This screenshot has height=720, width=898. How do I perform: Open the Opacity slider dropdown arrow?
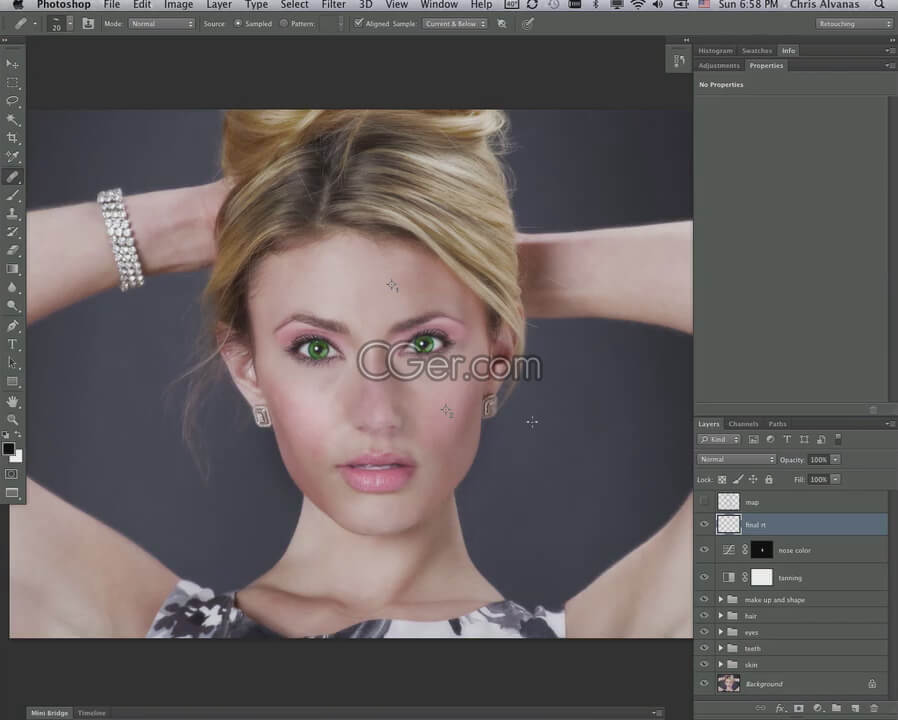click(836, 459)
